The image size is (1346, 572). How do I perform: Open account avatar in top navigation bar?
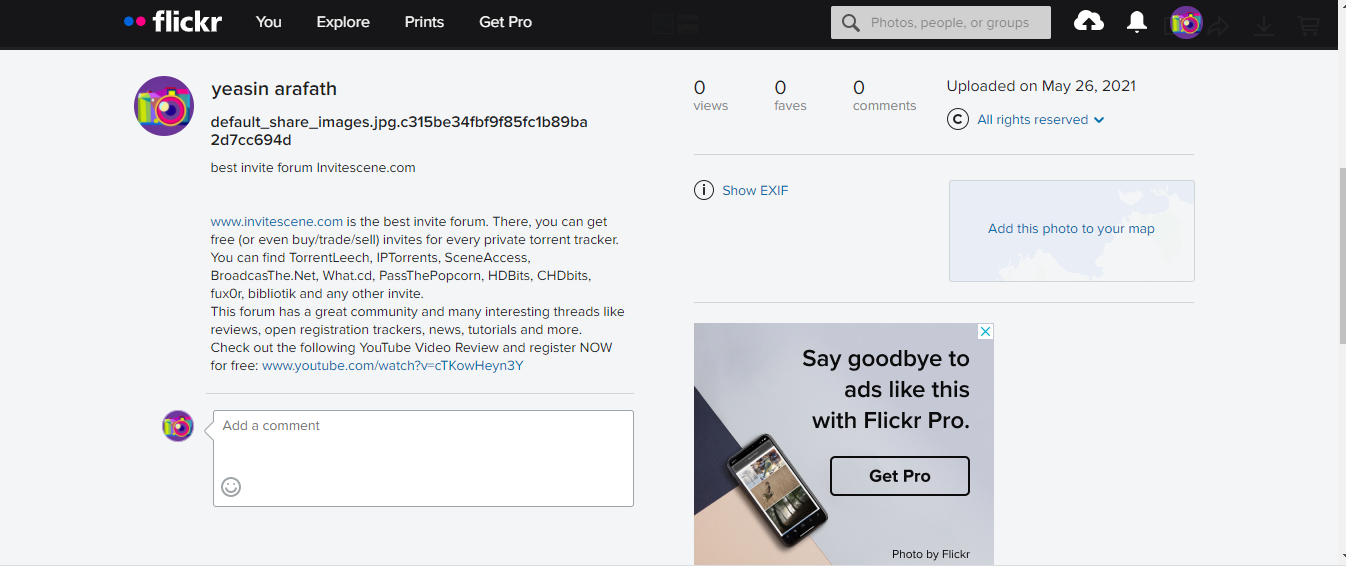pyautogui.click(x=1186, y=22)
